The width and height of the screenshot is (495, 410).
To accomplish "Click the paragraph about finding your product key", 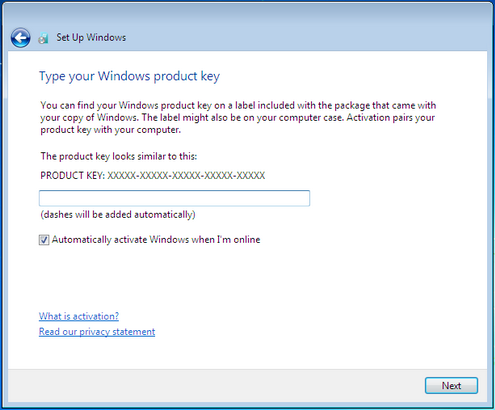I will click(x=238, y=117).
